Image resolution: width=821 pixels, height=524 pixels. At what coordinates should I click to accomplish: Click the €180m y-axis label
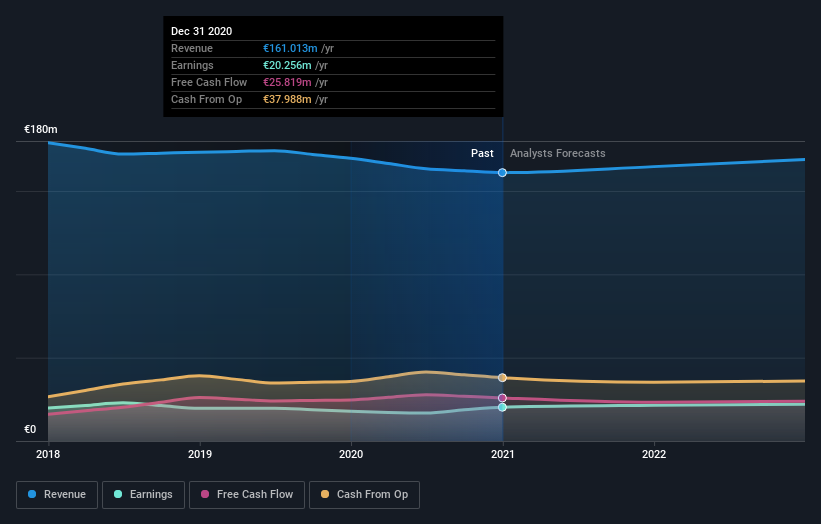point(41,129)
